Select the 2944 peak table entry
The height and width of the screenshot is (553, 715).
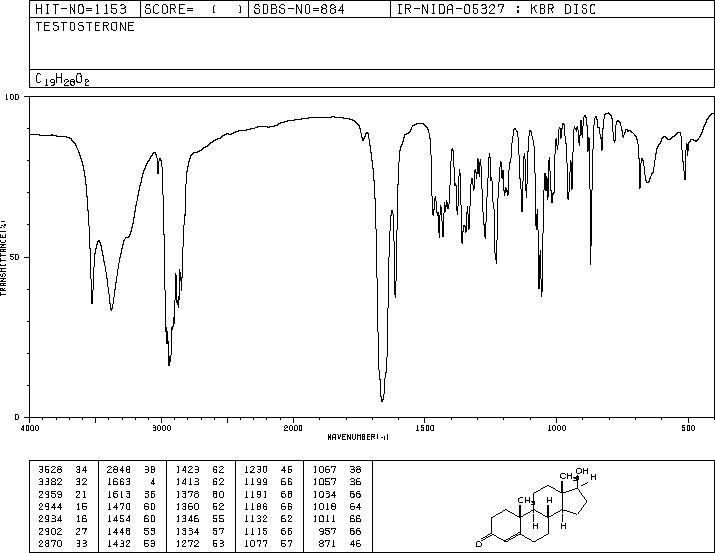click(x=63, y=506)
